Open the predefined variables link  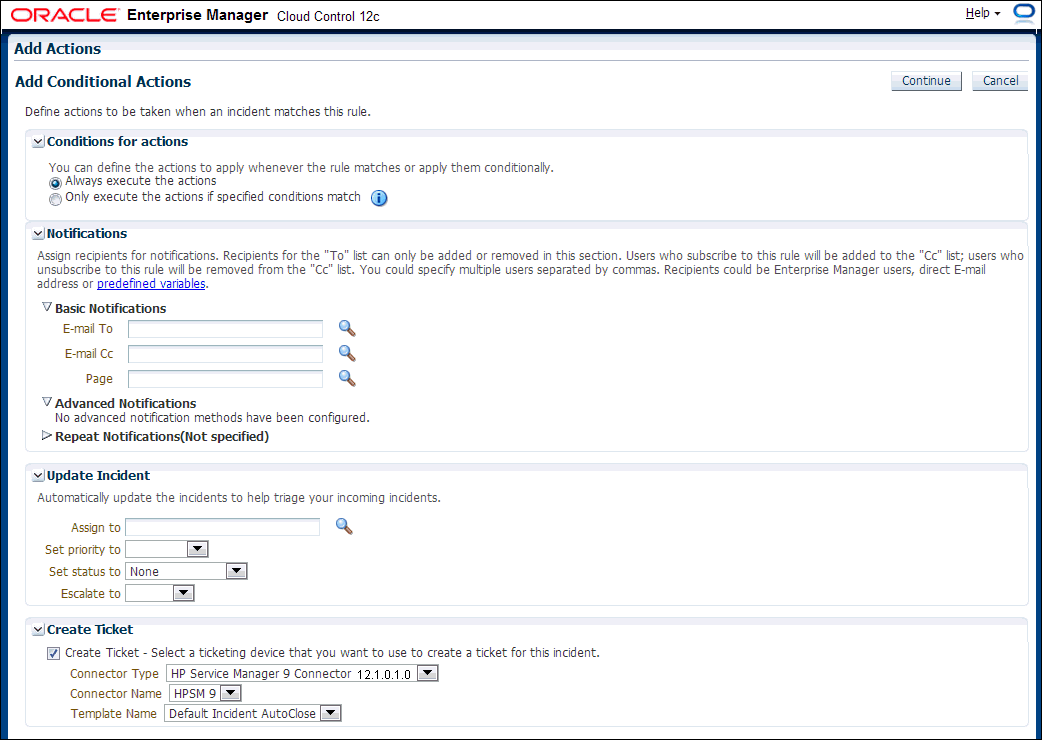point(151,283)
